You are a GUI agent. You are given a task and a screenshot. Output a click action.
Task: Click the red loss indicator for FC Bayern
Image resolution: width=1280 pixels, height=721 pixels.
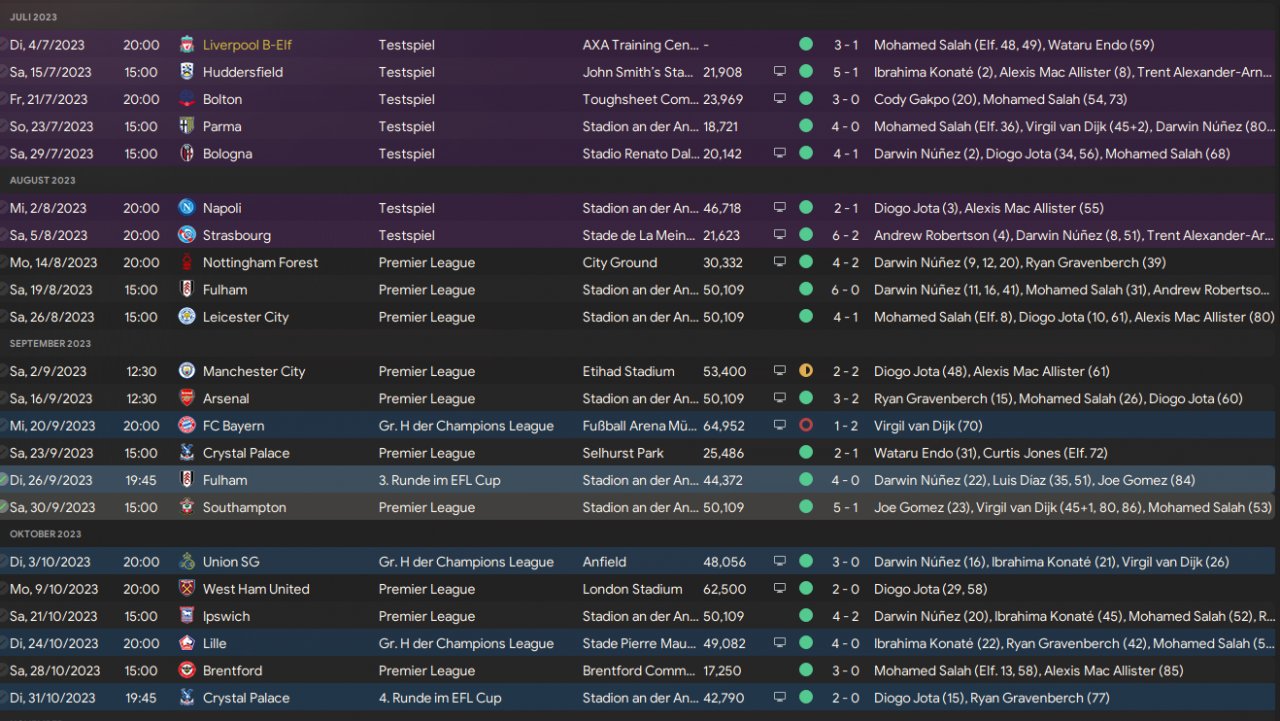pos(806,426)
